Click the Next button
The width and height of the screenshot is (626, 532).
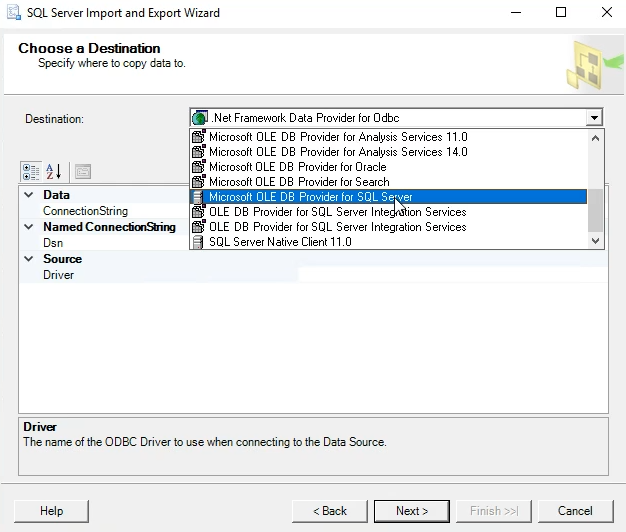pyautogui.click(x=412, y=511)
